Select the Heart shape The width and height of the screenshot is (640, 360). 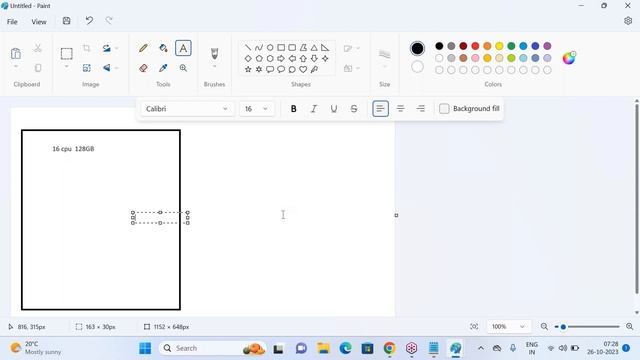click(303, 69)
